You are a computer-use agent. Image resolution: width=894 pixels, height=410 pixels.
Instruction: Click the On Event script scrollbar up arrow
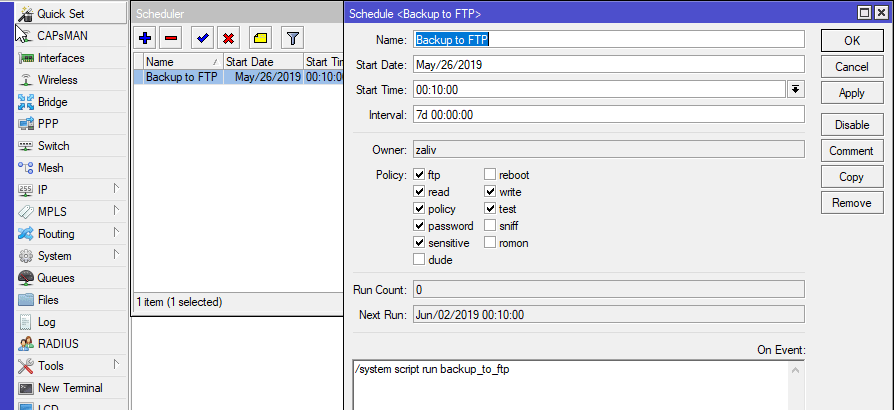click(796, 370)
